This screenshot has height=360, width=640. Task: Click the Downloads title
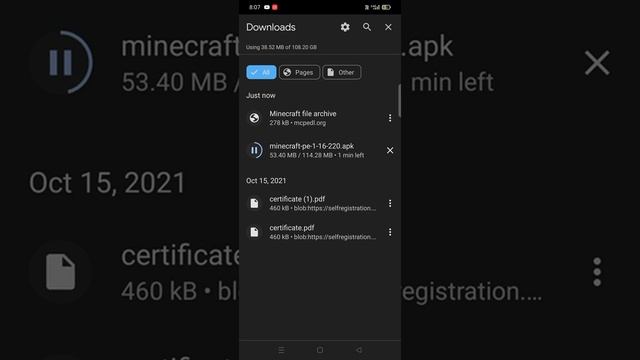(271, 27)
